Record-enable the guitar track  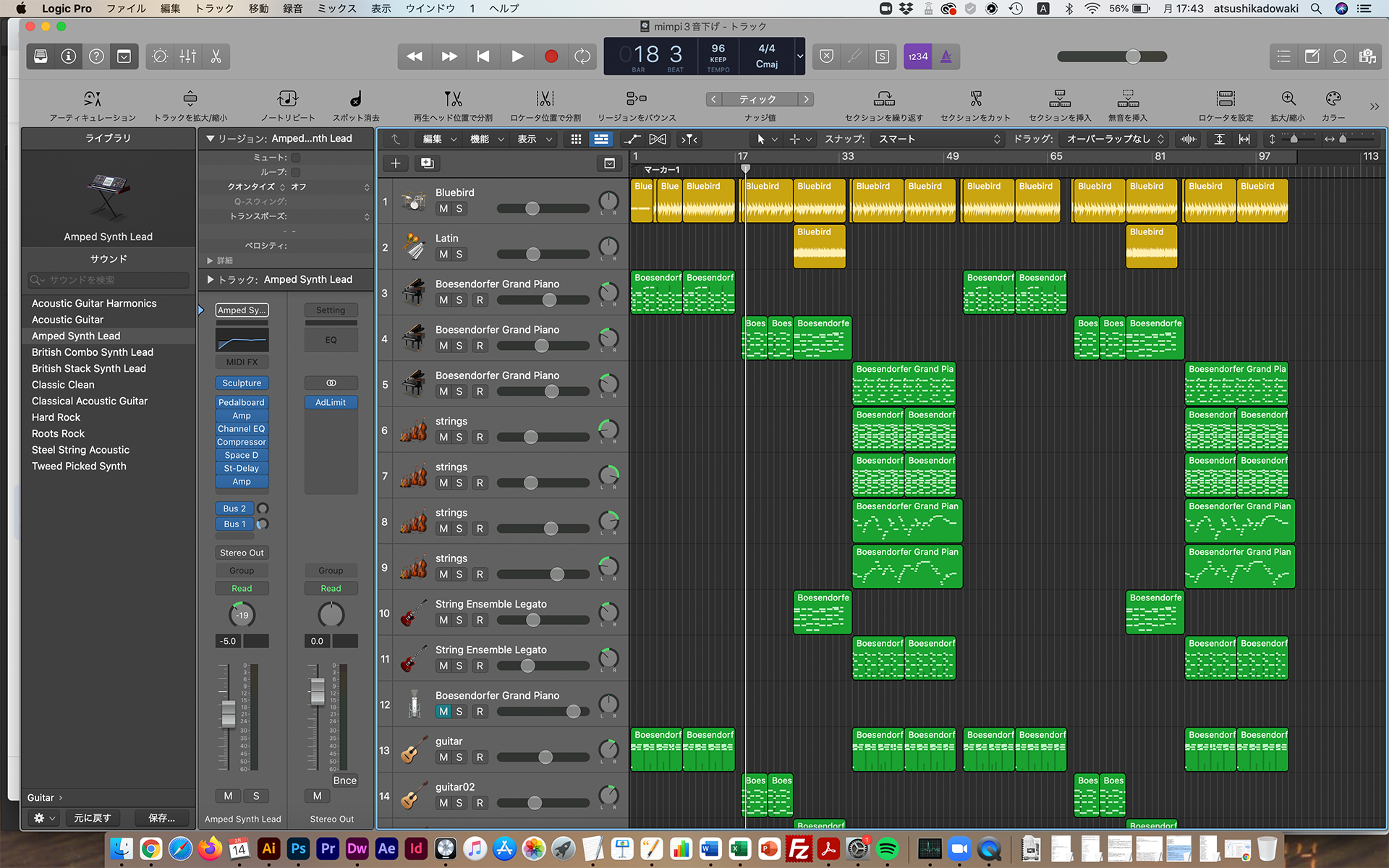pos(480,757)
